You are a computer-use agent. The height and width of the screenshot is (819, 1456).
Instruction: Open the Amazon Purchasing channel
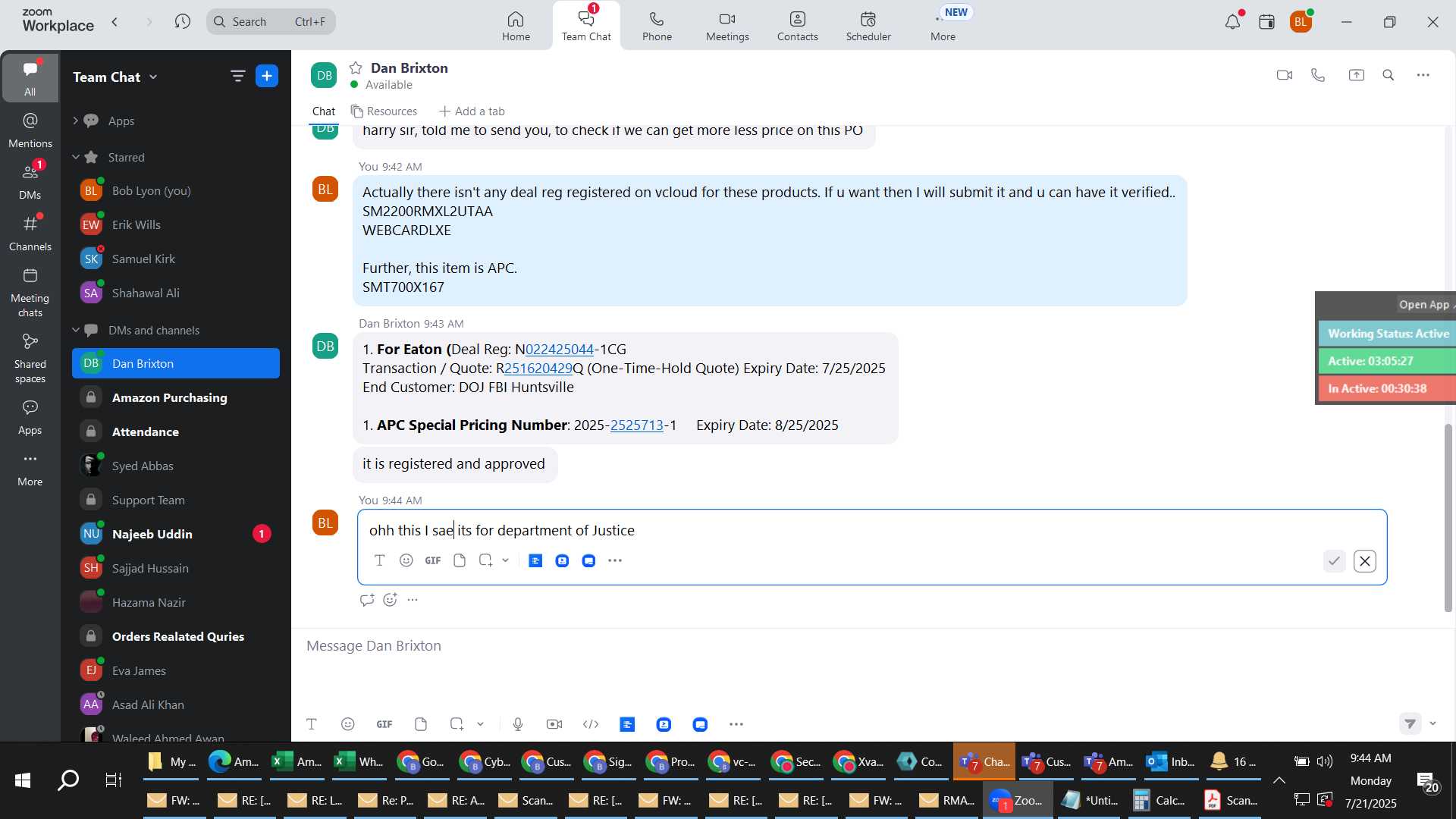click(x=176, y=397)
